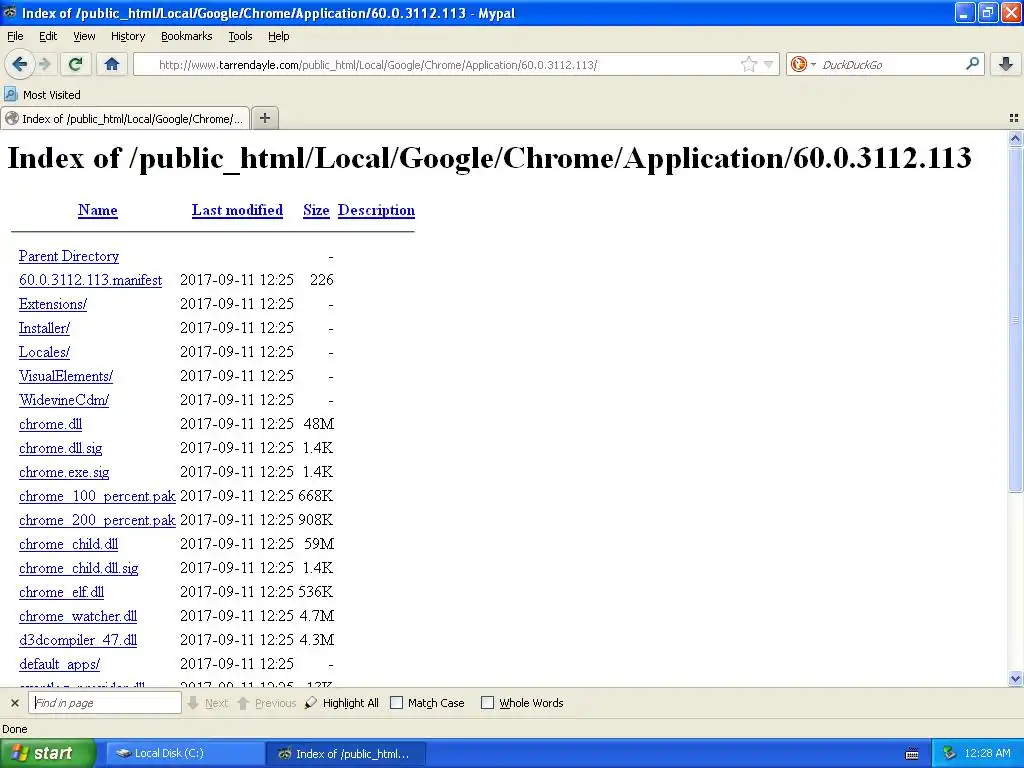Bookmark this page with the star
The image size is (1024, 768).
tap(748, 64)
